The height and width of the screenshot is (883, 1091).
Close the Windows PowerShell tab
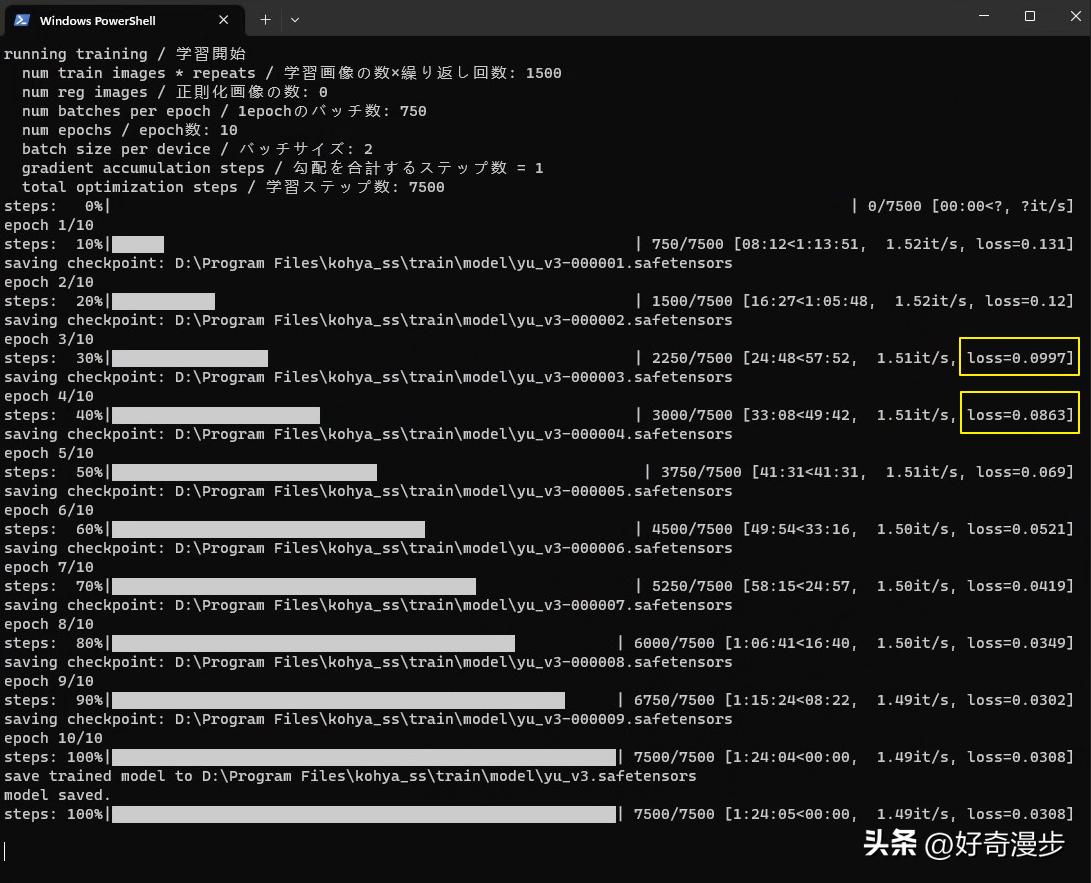coord(223,20)
